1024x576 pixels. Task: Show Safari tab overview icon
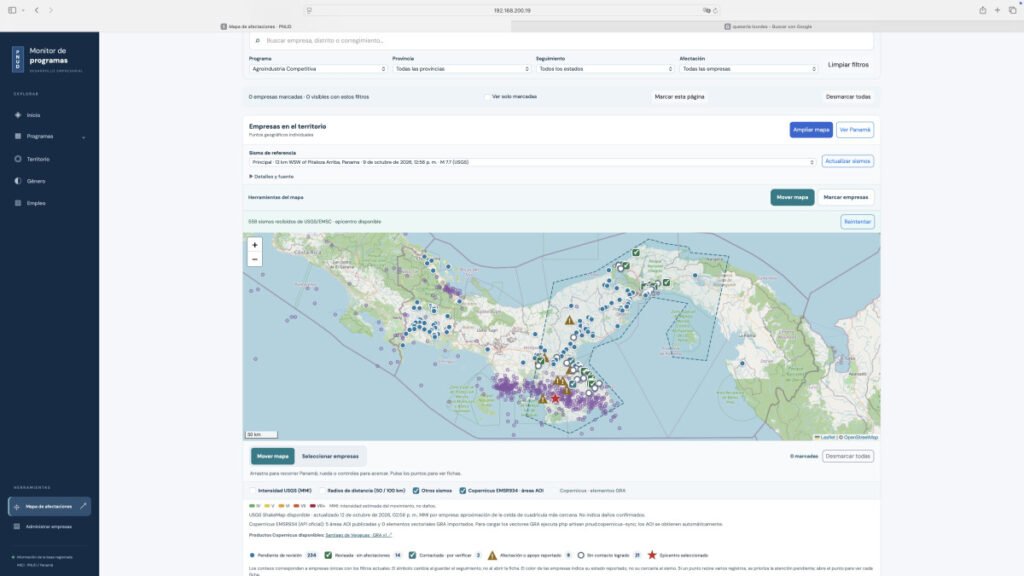(x=1012, y=10)
